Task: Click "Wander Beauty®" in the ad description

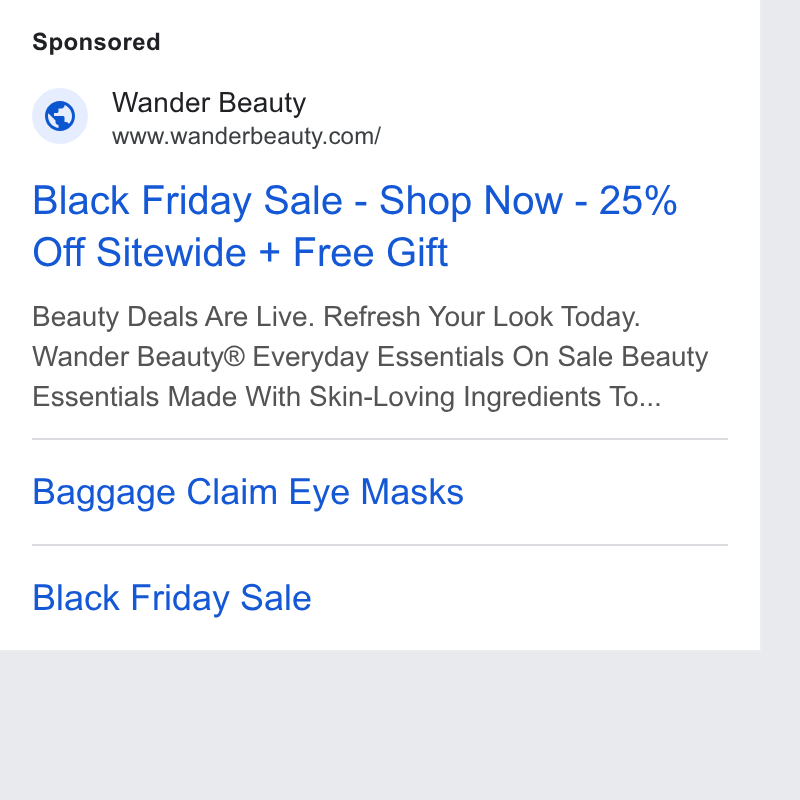Action: click(139, 357)
